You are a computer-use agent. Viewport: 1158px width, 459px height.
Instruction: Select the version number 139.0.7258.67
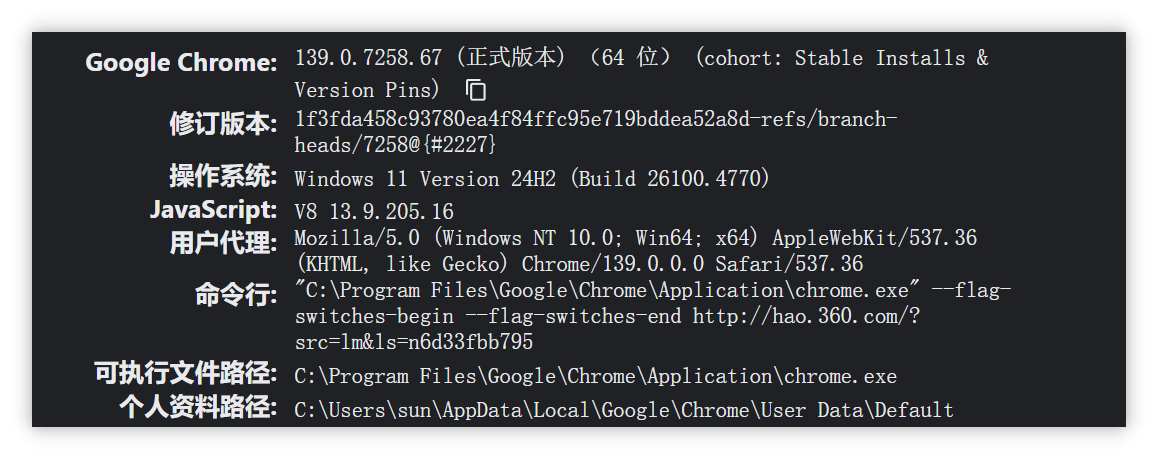point(369,58)
